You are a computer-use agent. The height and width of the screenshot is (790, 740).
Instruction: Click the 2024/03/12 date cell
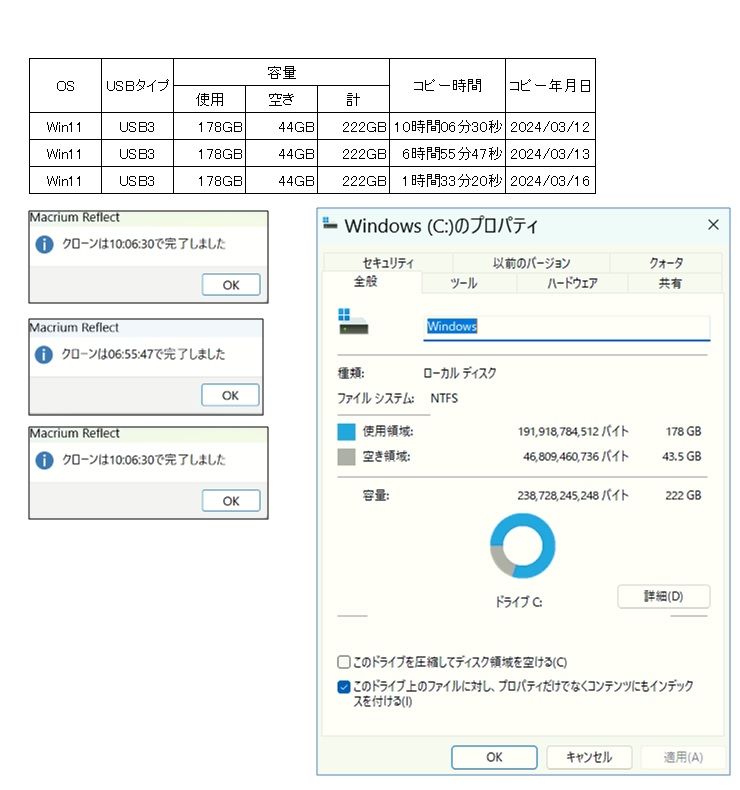click(x=550, y=126)
